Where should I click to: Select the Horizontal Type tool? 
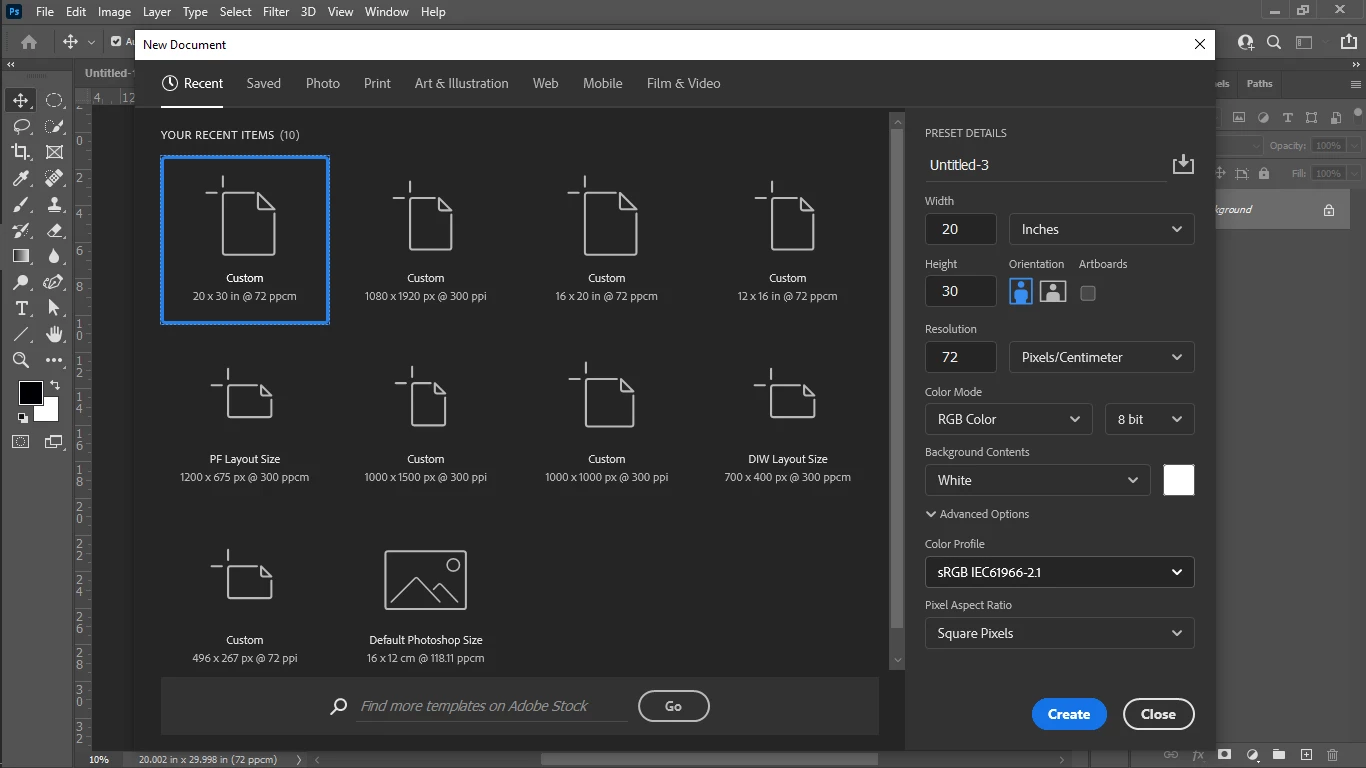point(20,308)
